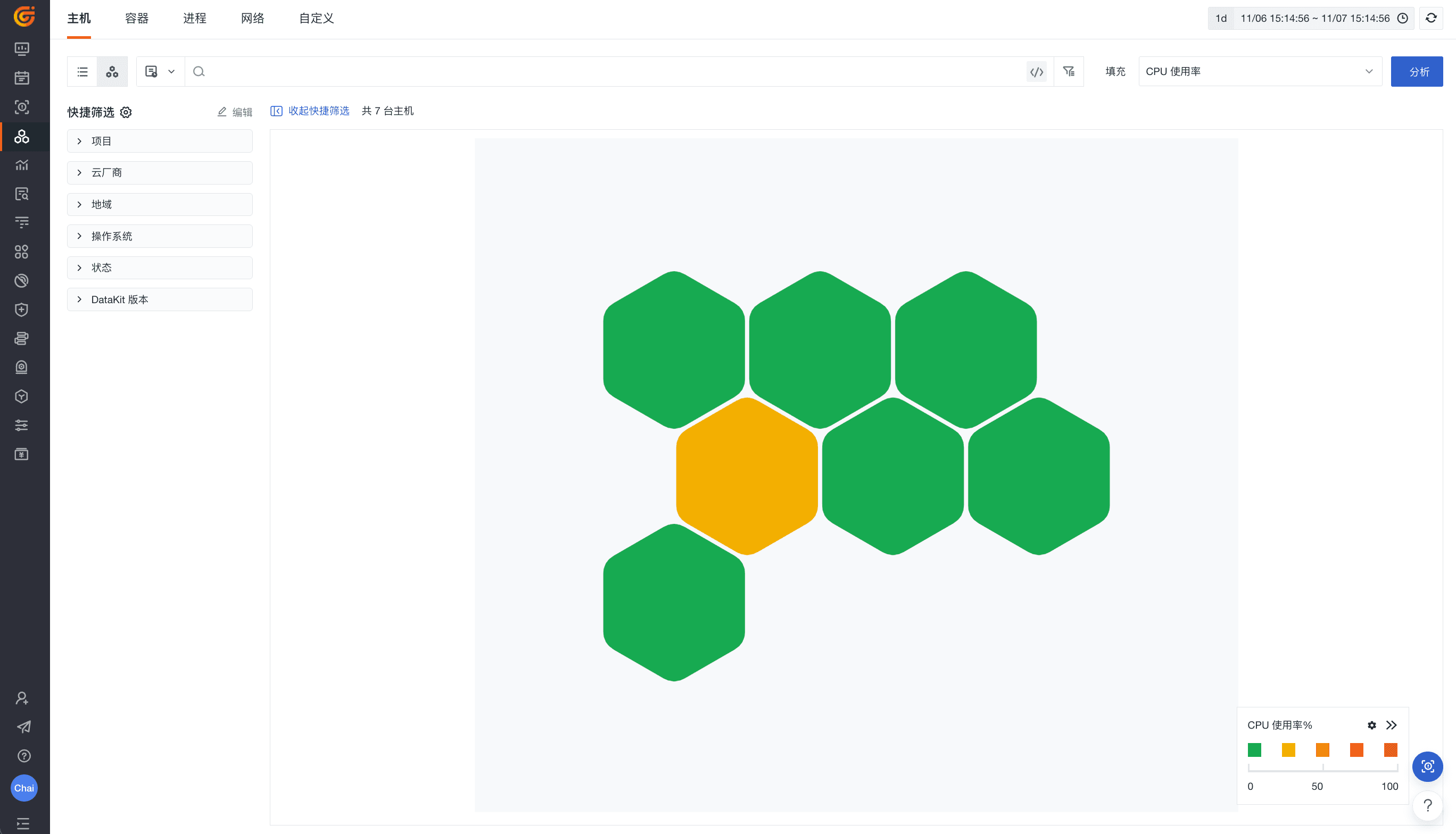1456x834 pixels.
Task: Expand the 云厂商 filter group
Action: click(x=160, y=172)
